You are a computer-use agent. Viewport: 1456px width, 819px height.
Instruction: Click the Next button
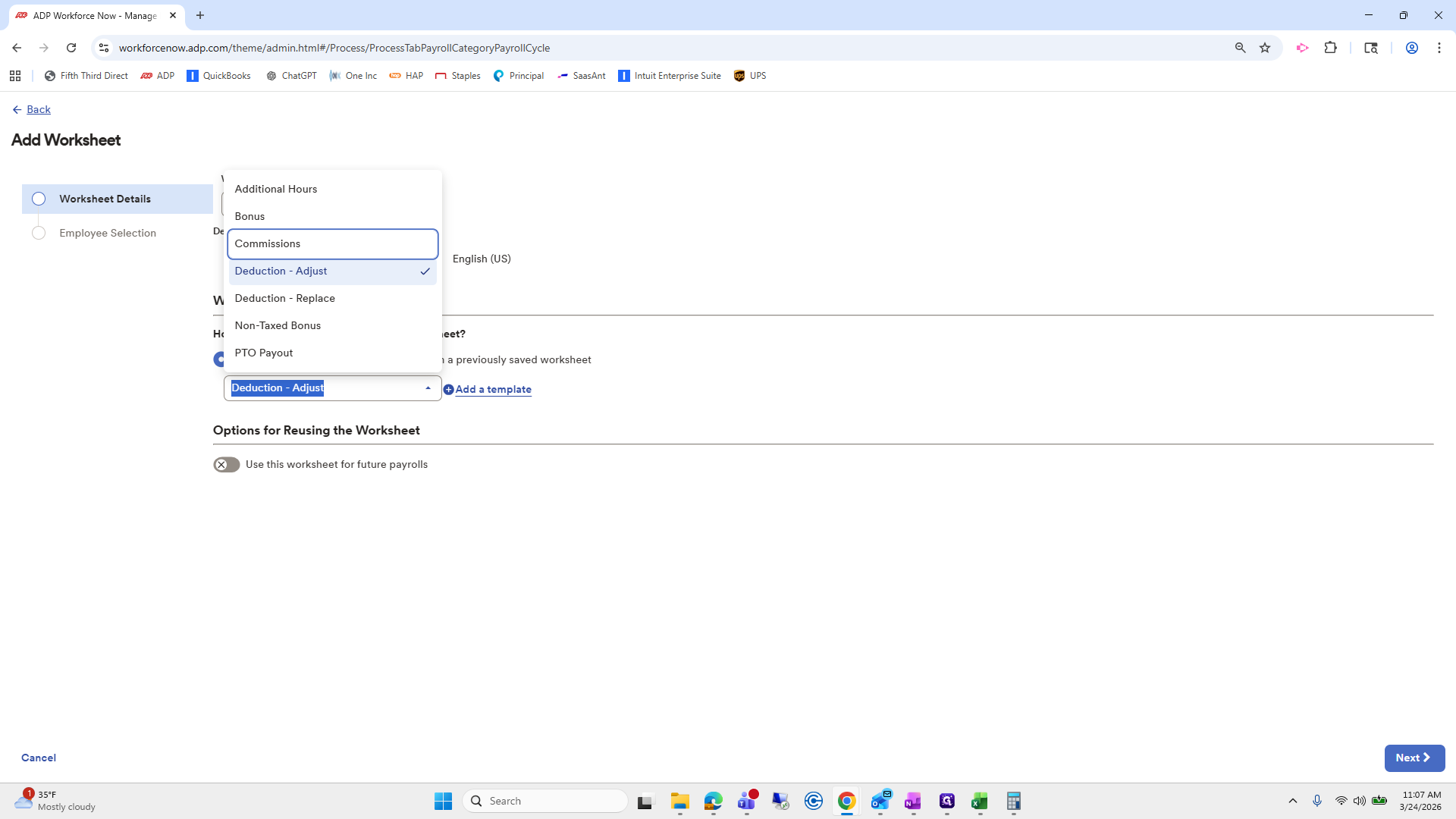(1414, 758)
